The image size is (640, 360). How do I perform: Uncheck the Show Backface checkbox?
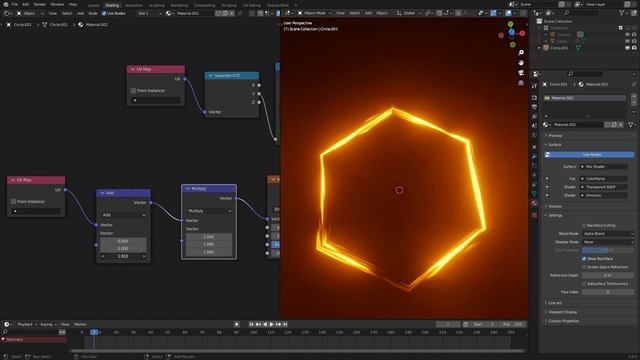click(x=584, y=259)
